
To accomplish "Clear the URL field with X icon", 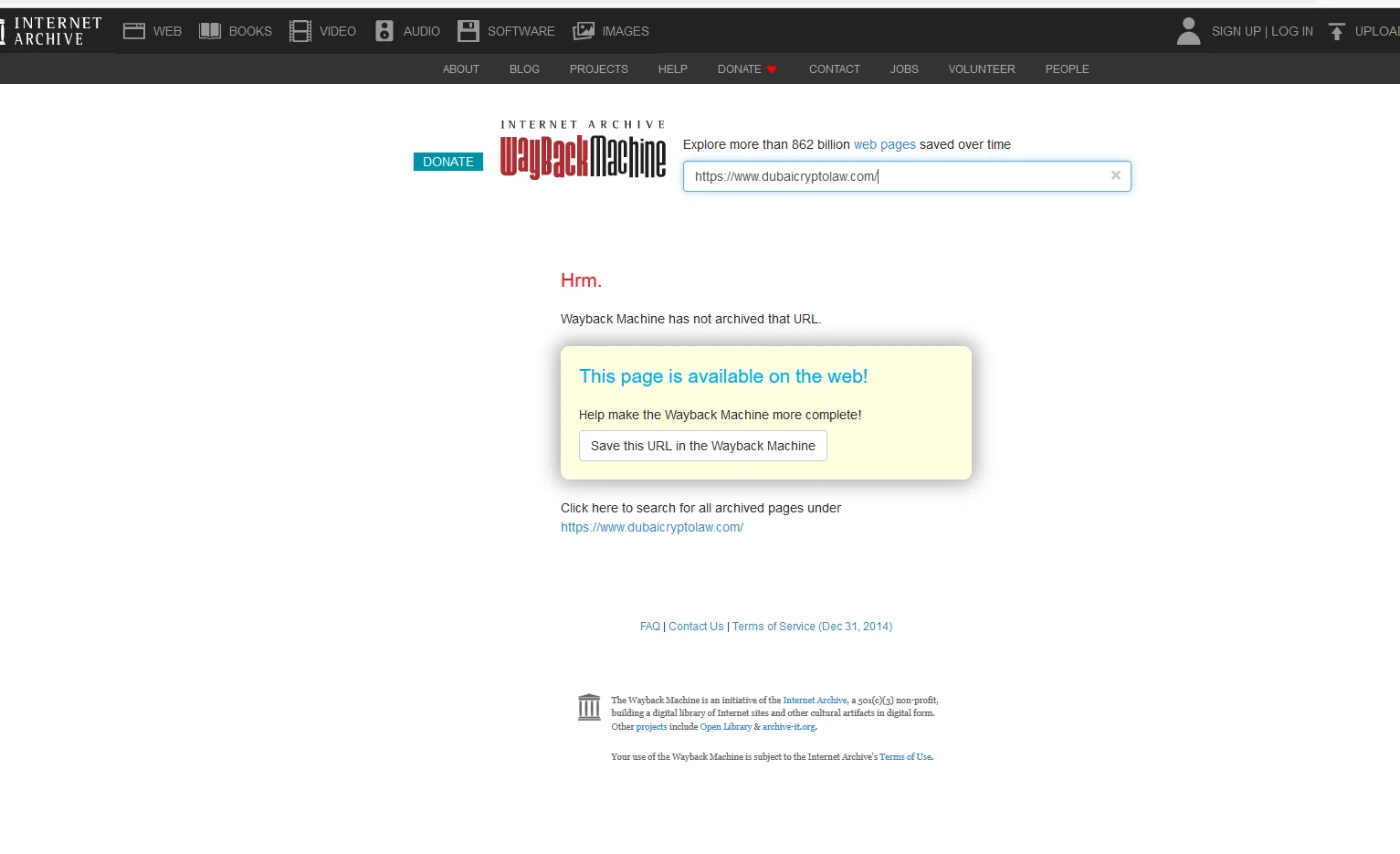I will point(1115,175).
